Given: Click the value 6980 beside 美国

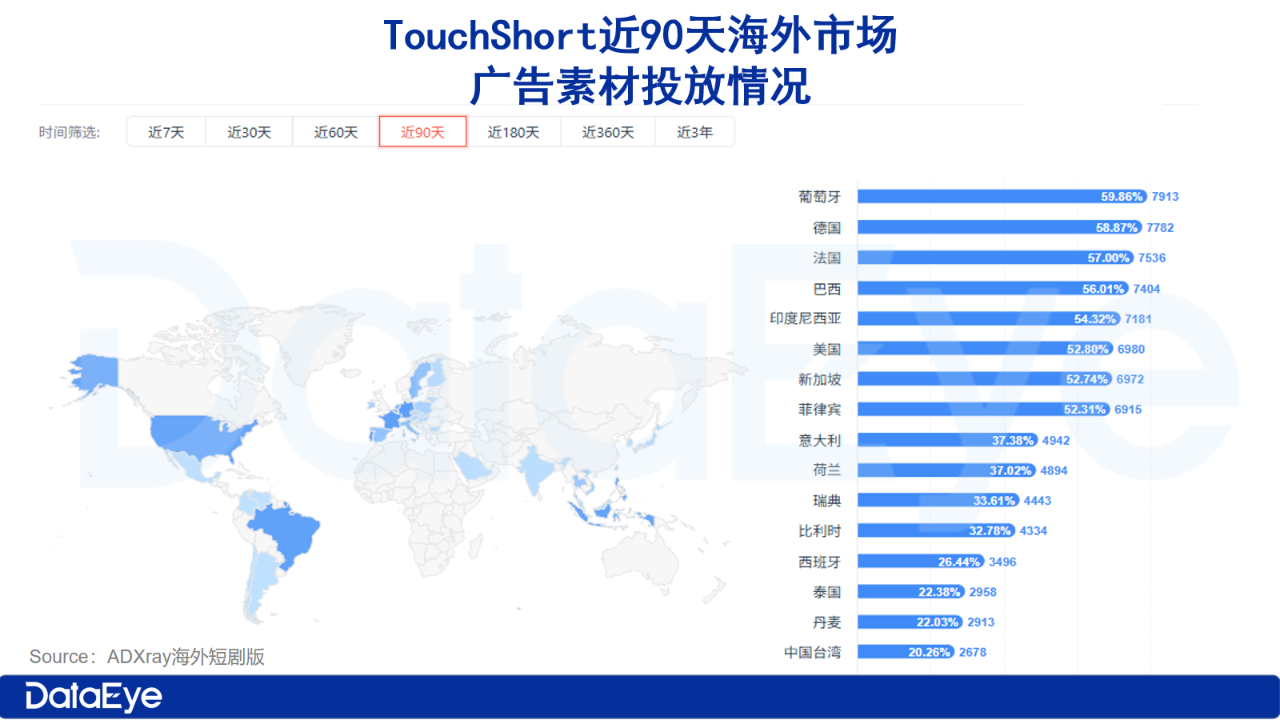Looking at the screenshot, I should pos(1131,349).
